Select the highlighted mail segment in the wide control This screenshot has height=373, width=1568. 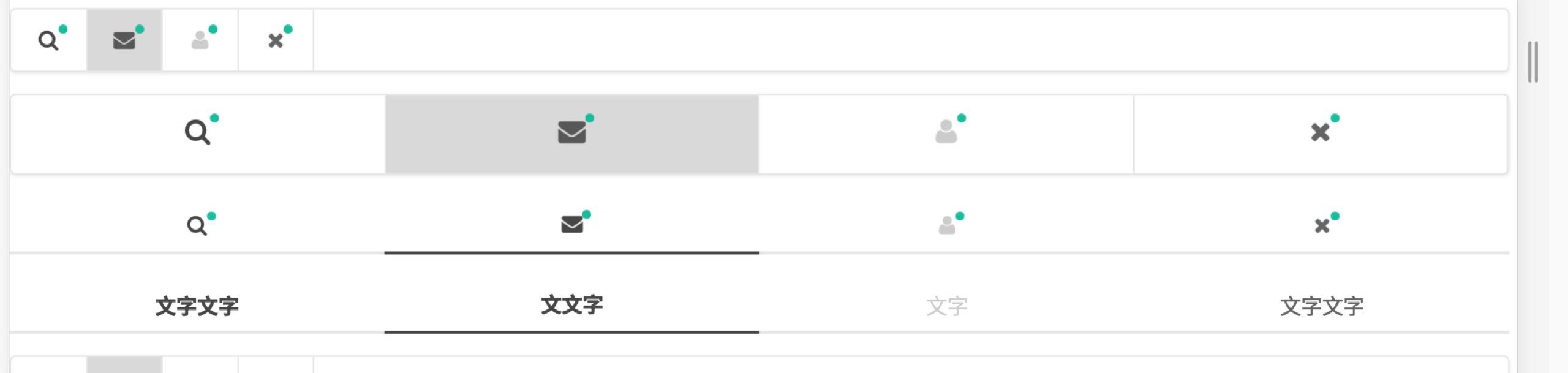coord(572,133)
